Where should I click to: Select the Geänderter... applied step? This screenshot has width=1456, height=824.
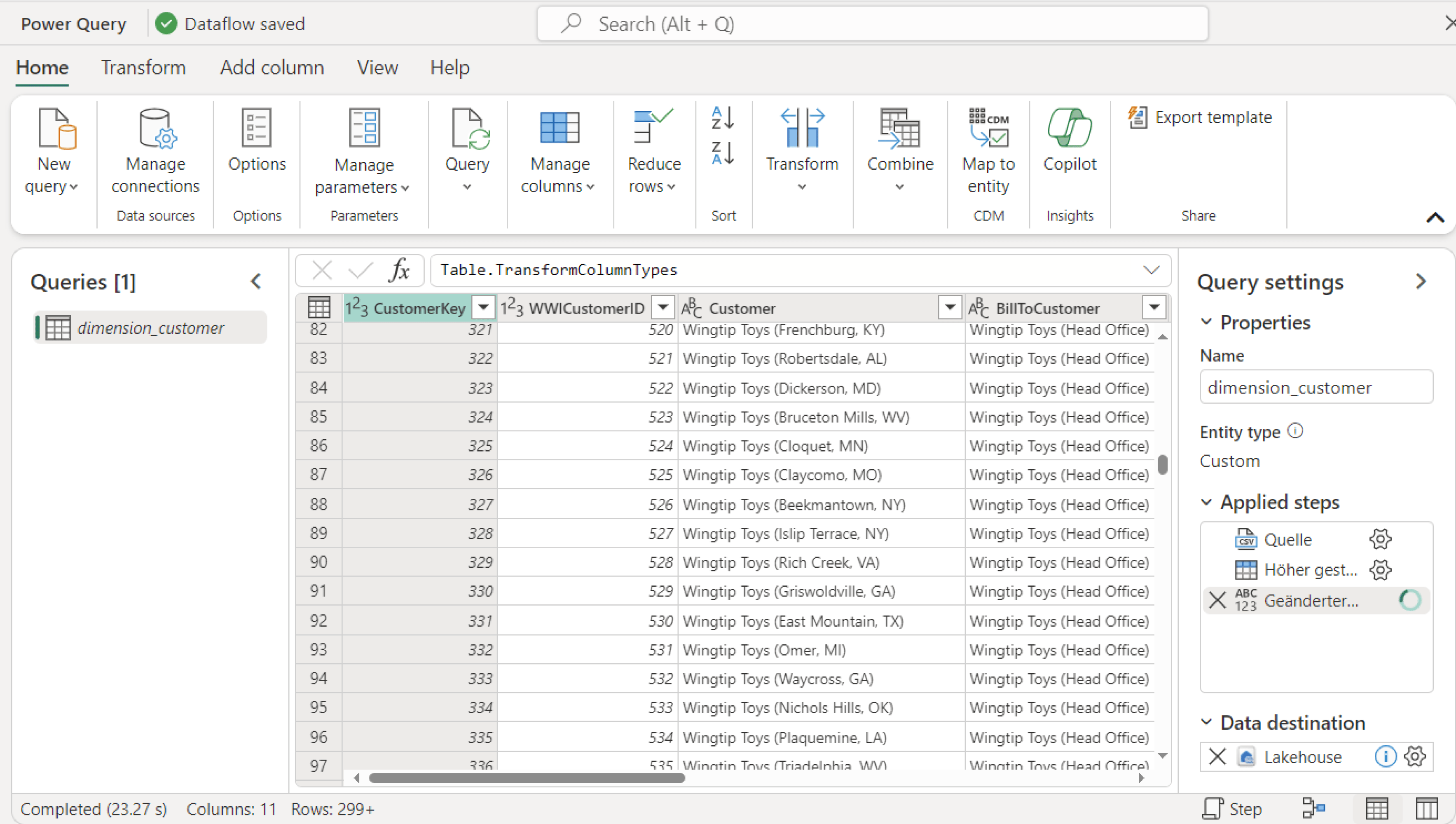click(1311, 600)
